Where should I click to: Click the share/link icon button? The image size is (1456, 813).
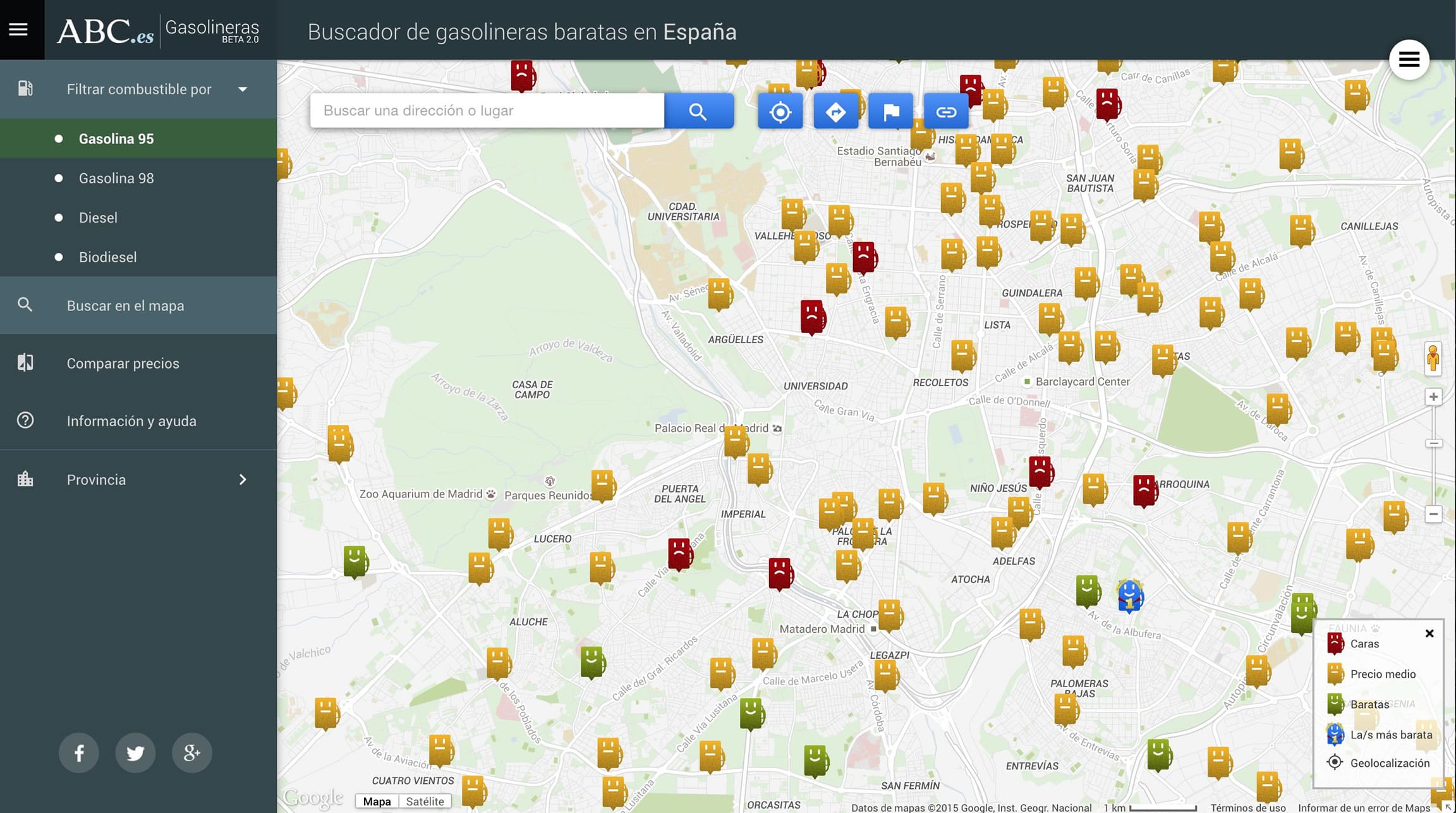944,110
